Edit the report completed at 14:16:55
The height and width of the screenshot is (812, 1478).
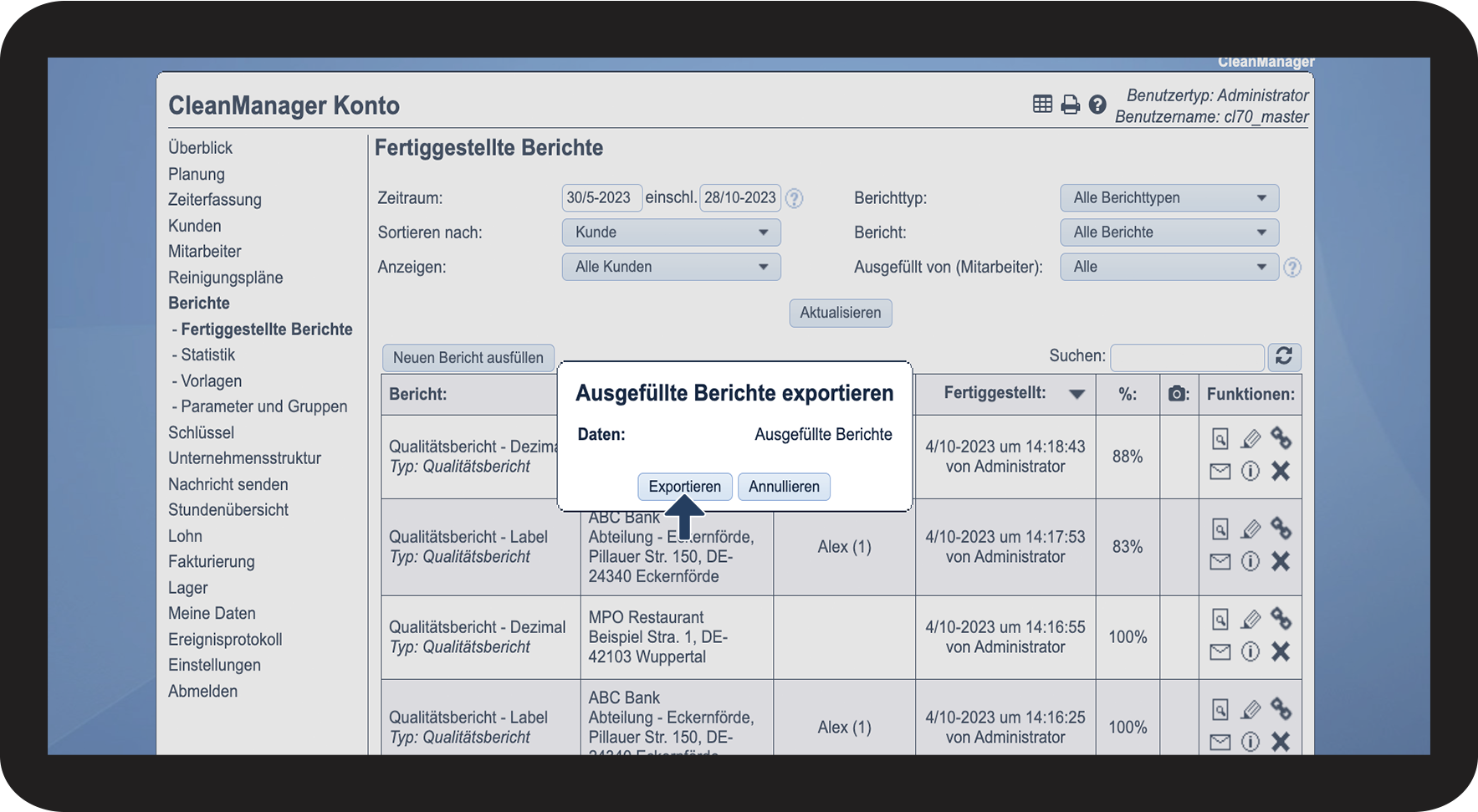click(1250, 619)
